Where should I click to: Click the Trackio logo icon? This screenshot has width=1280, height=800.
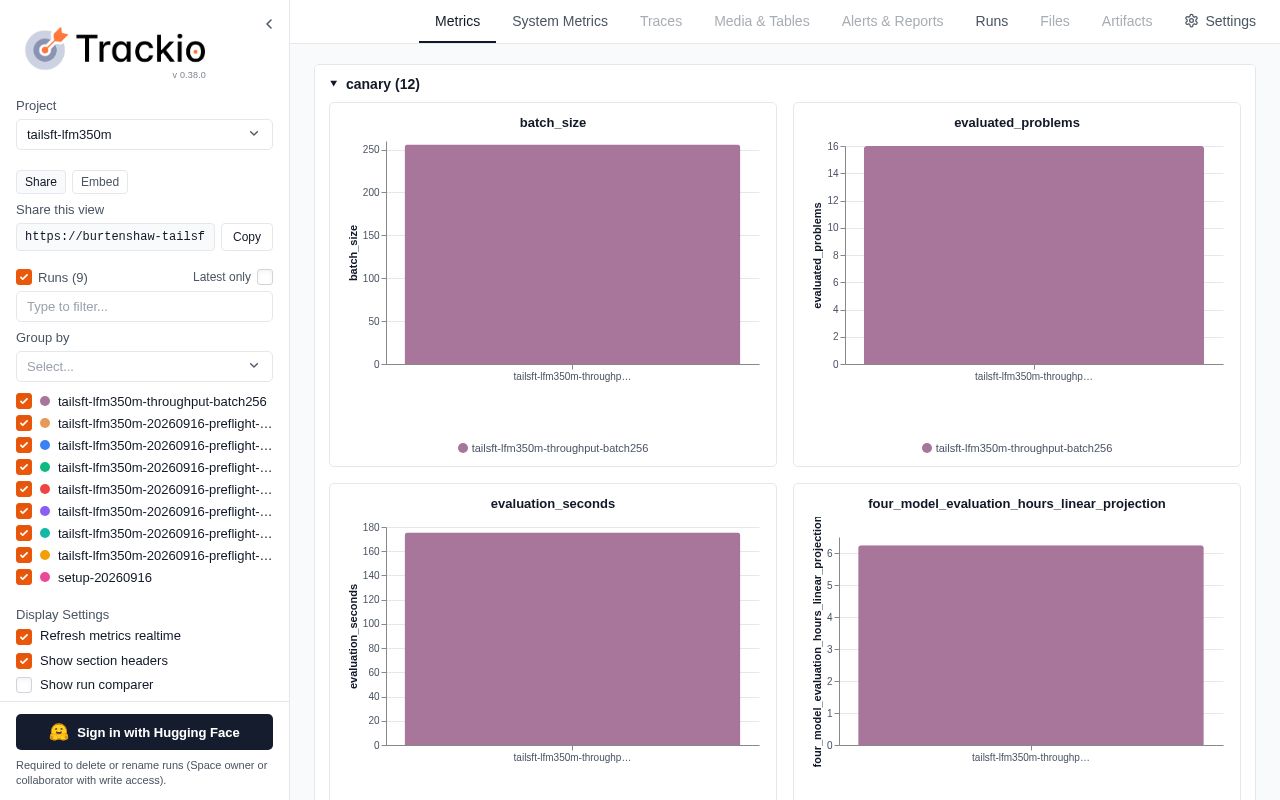click(x=46, y=48)
